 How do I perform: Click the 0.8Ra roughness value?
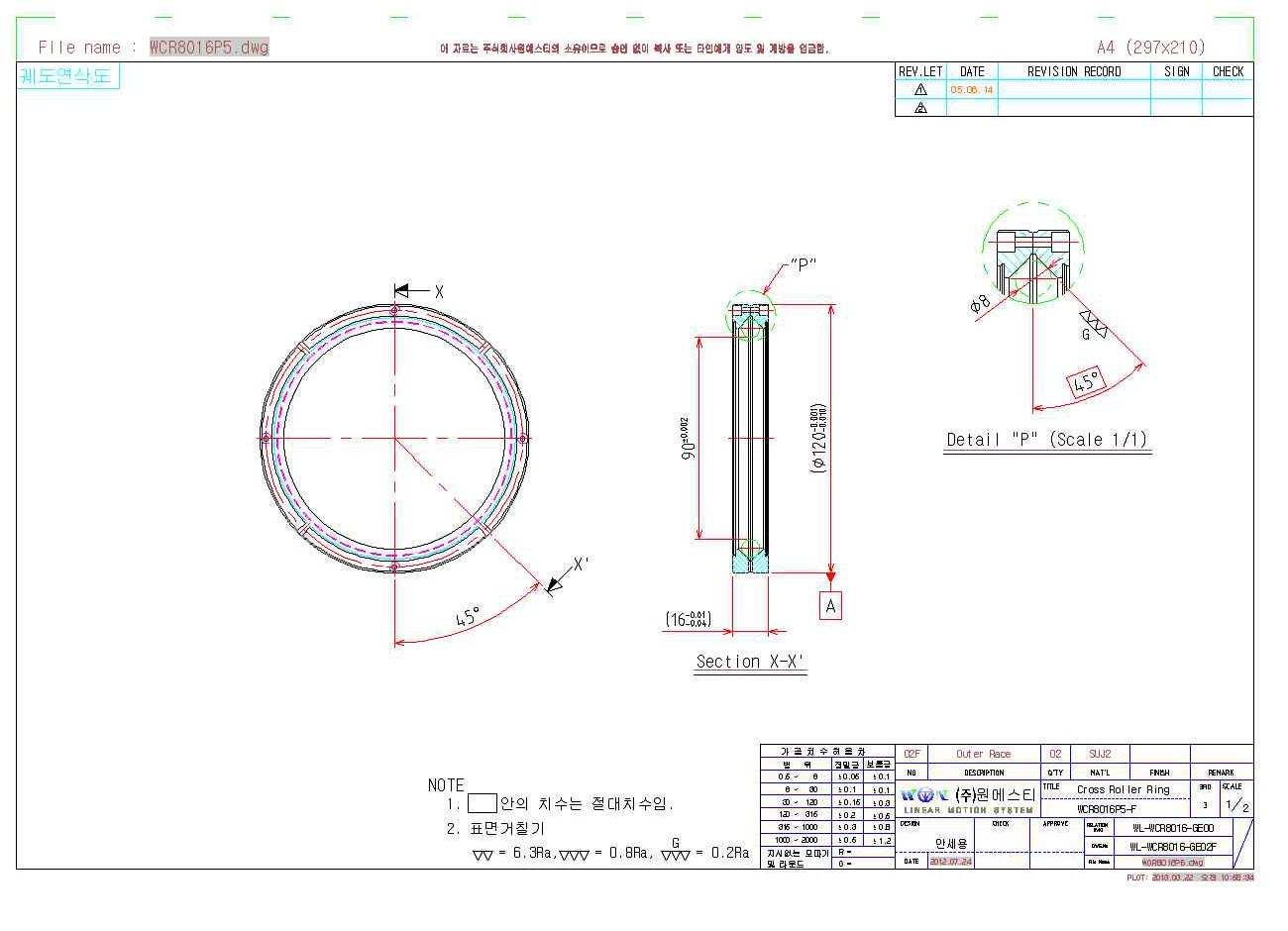coord(628,853)
